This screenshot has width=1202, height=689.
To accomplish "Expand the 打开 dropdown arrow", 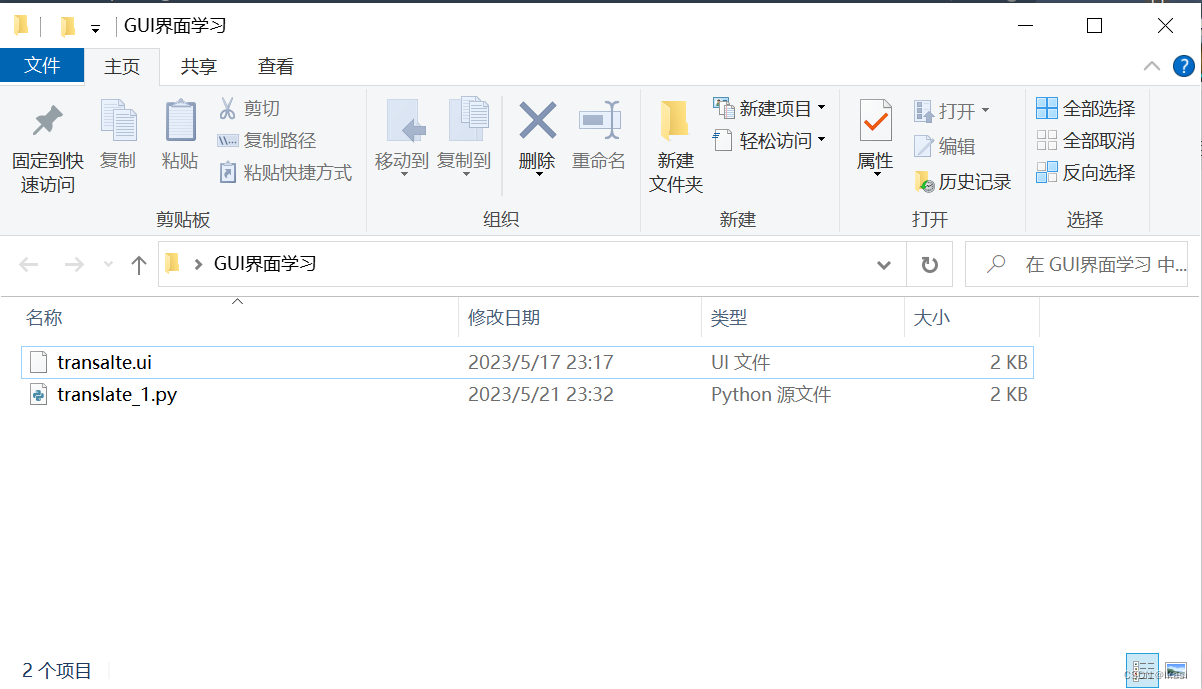I will (x=986, y=110).
